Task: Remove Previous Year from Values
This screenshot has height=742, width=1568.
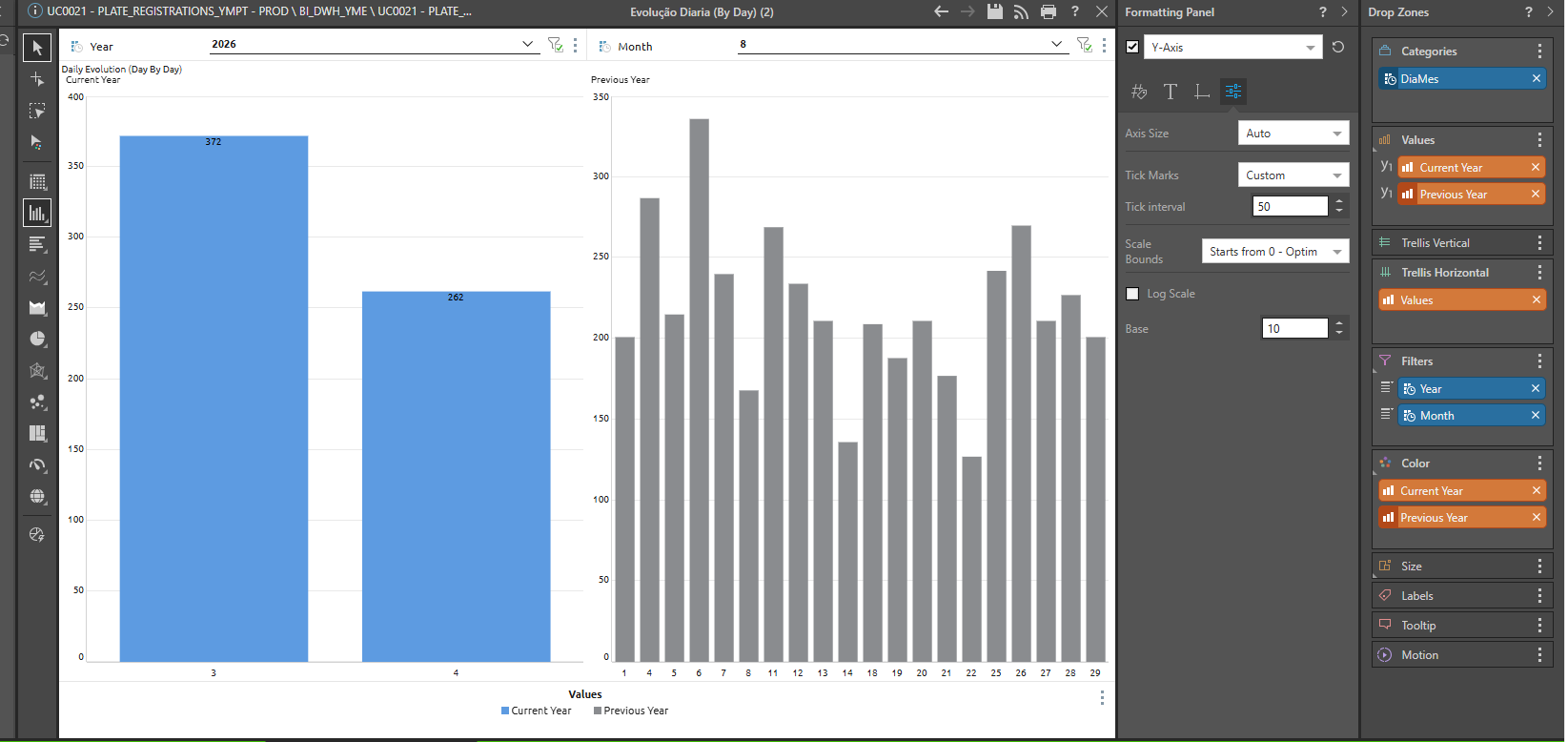Action: pyautogui.click(x=1536, y=194)
